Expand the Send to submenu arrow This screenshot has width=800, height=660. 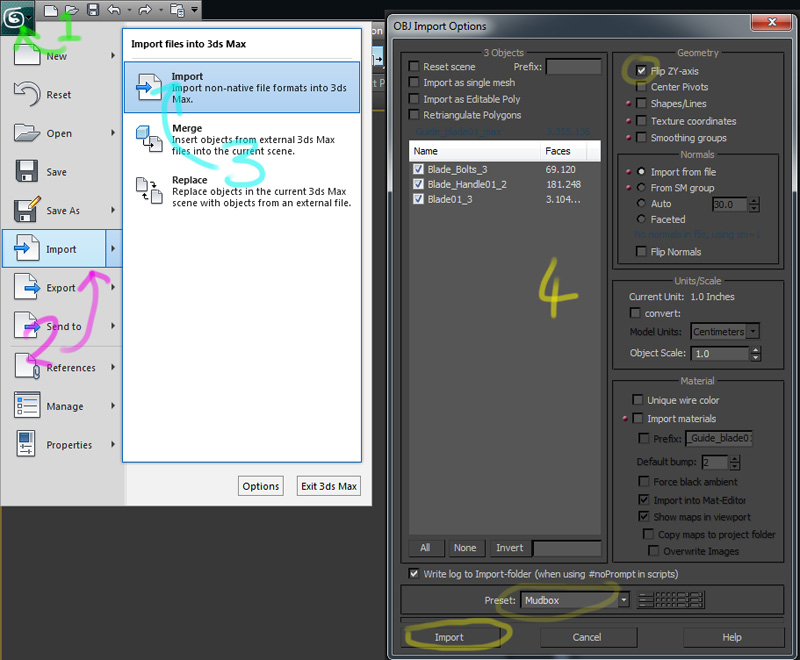[113, 325]
